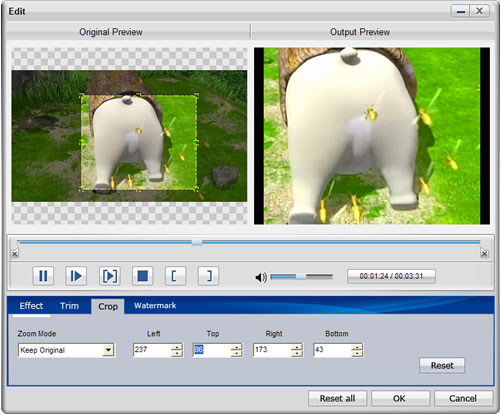Increase the Top crop value

coord(237,347)
